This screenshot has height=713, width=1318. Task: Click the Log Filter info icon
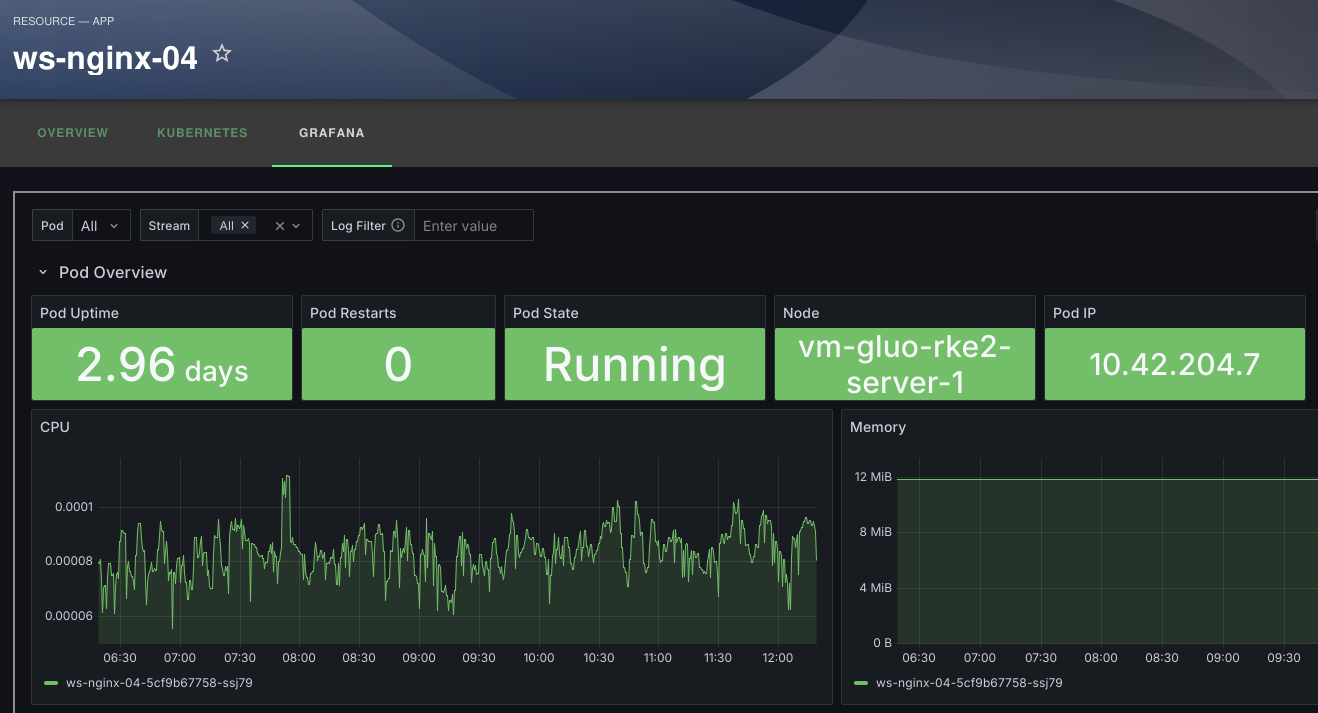click(x=397, y=225)
